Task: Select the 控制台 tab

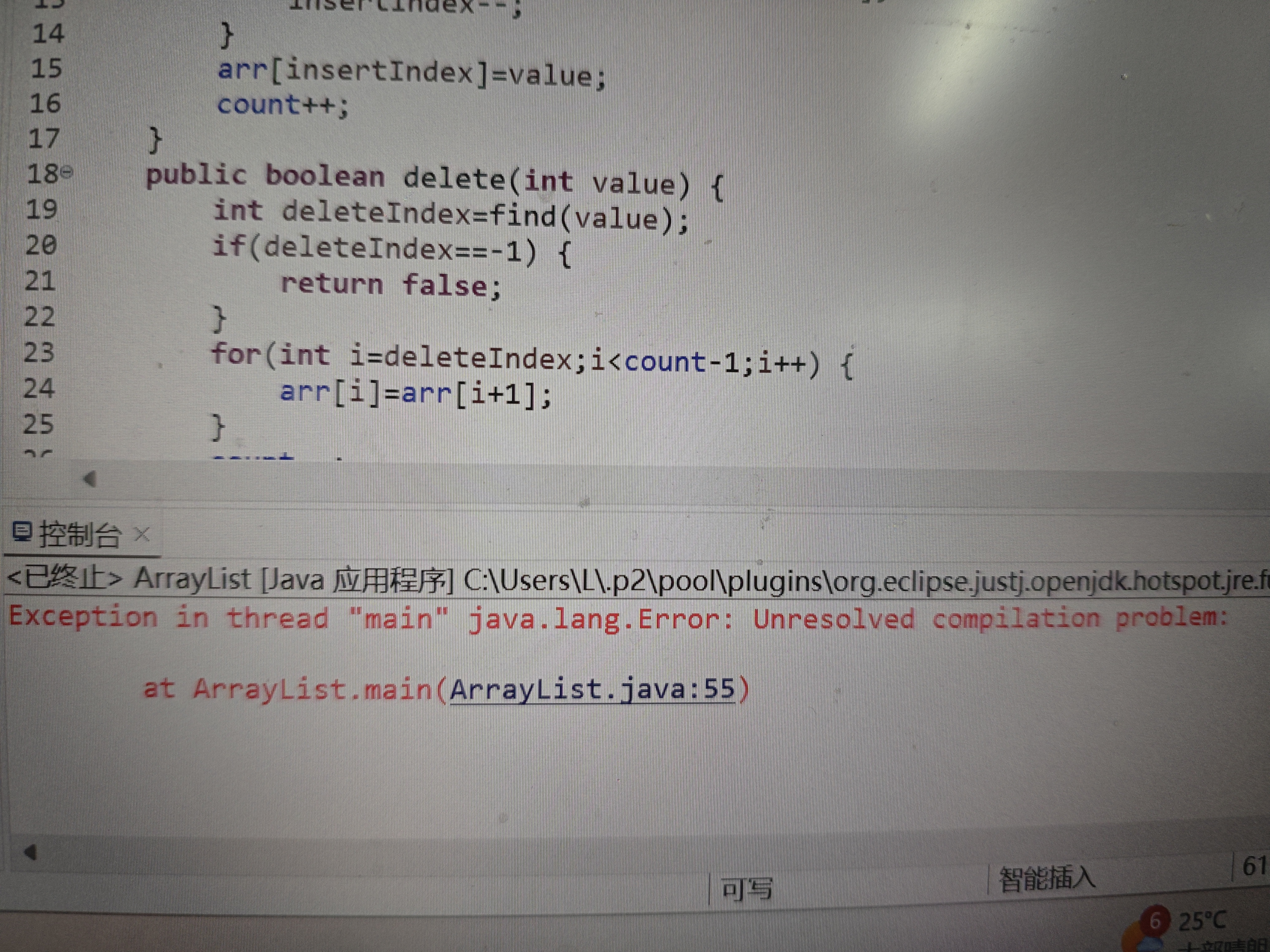Action: coord(80,535)
